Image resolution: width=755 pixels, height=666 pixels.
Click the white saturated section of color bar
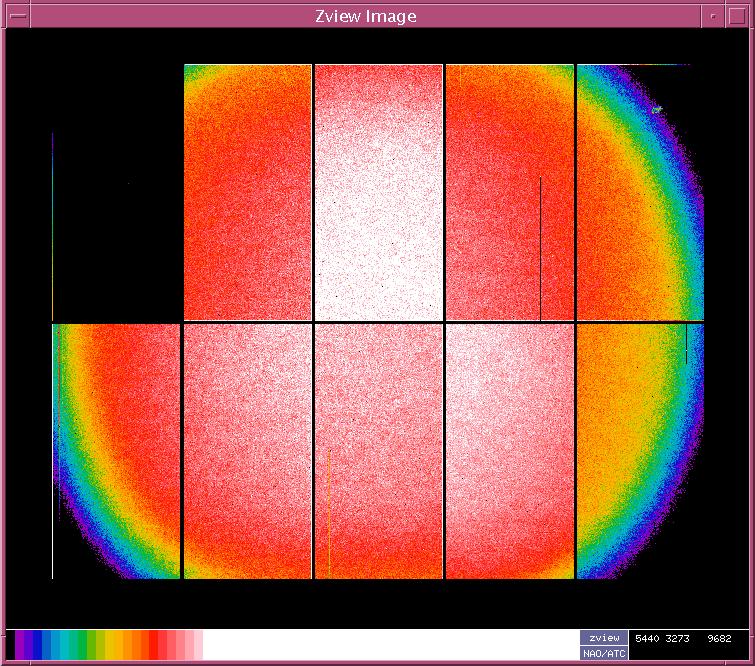coord(390,645)
